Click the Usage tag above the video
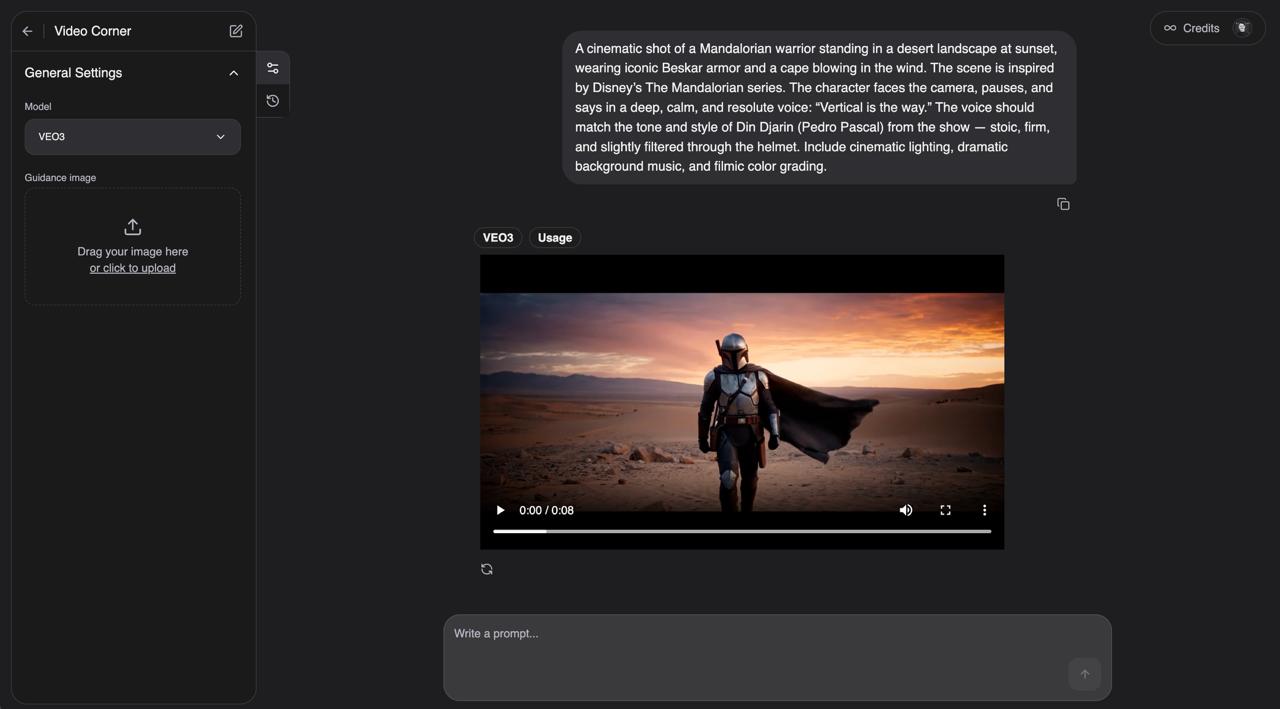The width and height of the screenshot is (1280, 709). coord(555,238)
